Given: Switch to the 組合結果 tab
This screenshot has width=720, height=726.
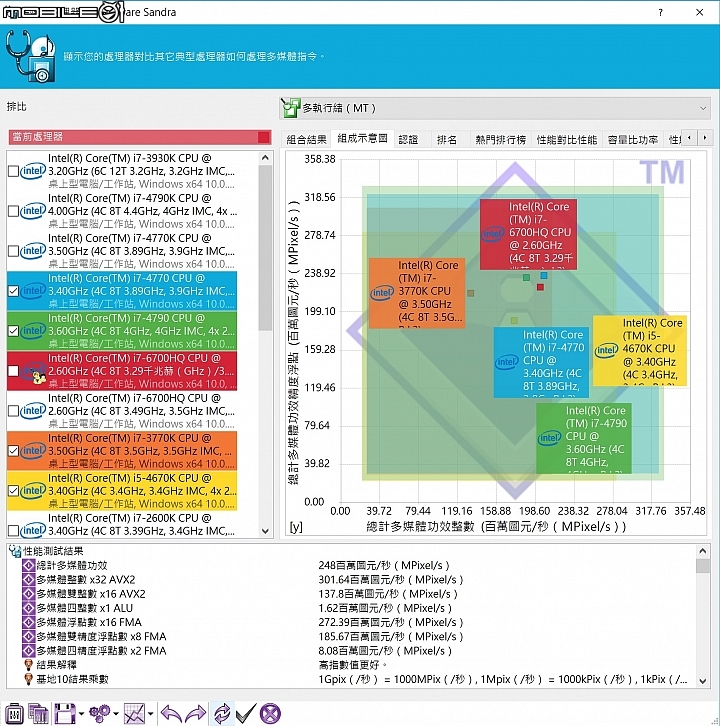Looking at the screenshot, I should (x=306, y=139).
